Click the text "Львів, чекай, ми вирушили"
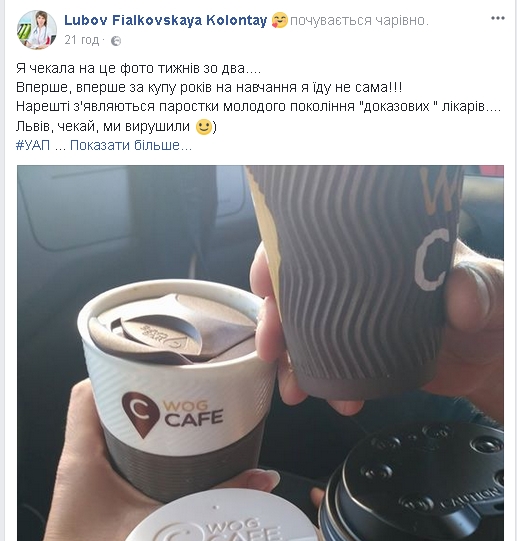Screen dimensions: 517x541 pos(103,127)
